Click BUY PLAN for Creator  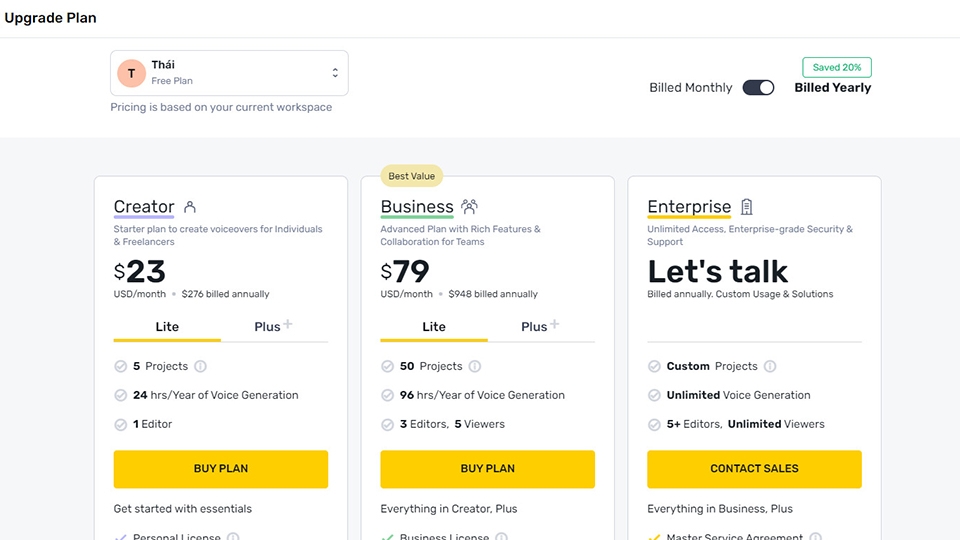click(221, 469)
